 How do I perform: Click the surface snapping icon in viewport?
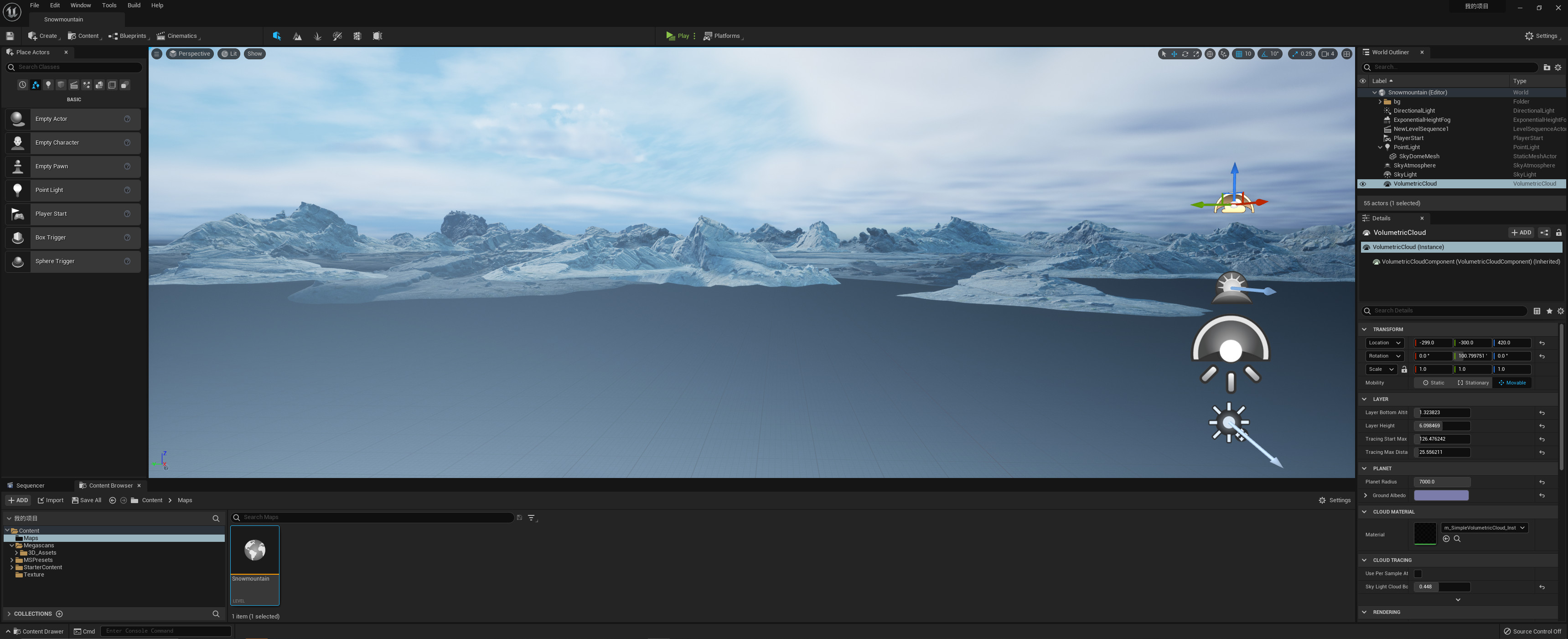tap(1223, 54)
